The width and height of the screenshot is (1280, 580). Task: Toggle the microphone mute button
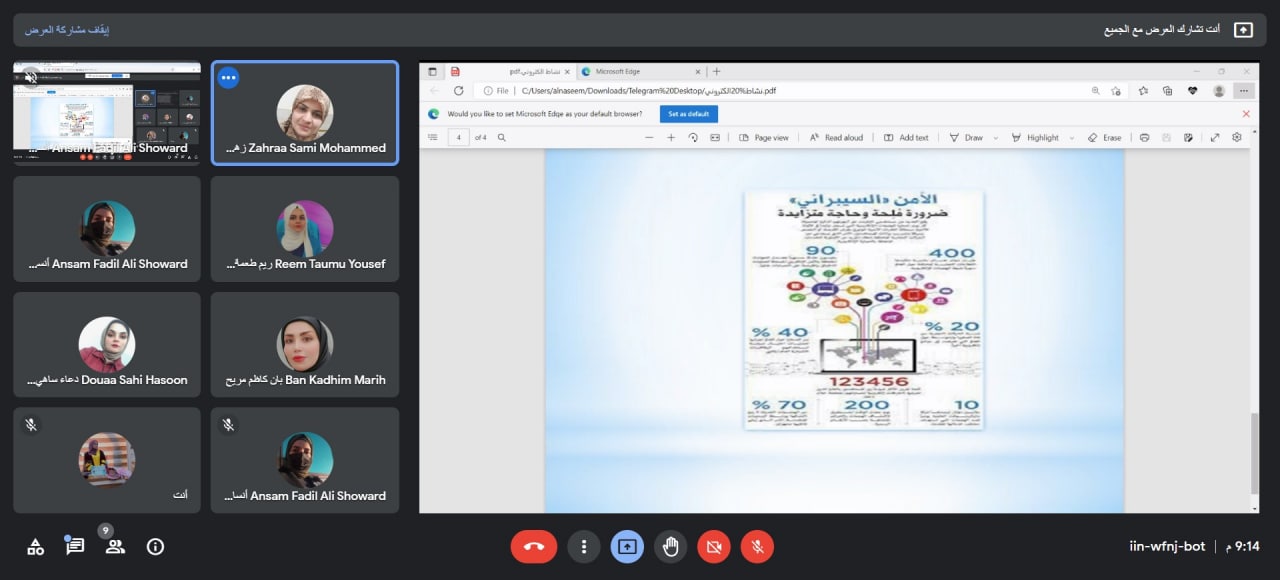tap(757, 546)
